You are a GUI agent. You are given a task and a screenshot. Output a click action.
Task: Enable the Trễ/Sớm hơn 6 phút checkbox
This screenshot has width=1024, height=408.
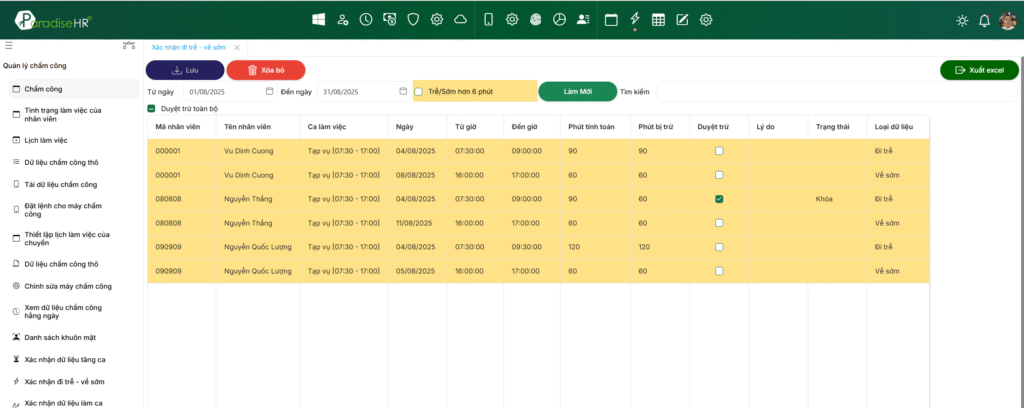(419, 92)
